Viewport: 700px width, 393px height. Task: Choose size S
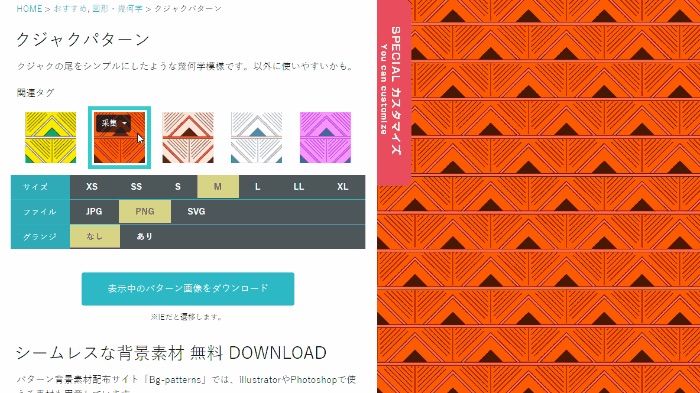tap(178, 187)
